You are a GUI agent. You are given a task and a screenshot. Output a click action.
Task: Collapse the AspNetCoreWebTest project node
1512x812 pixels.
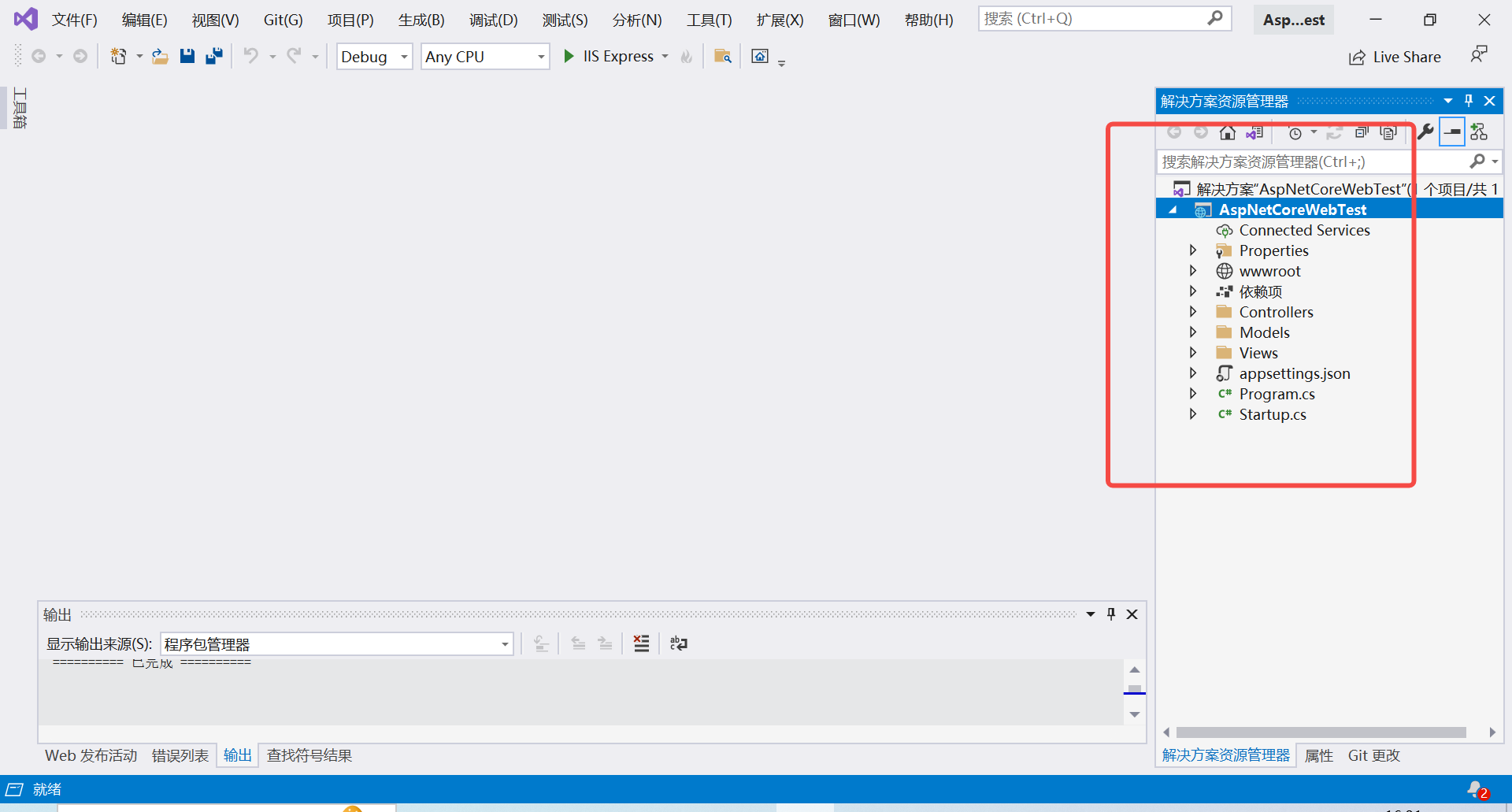[x=1173, y=209]
